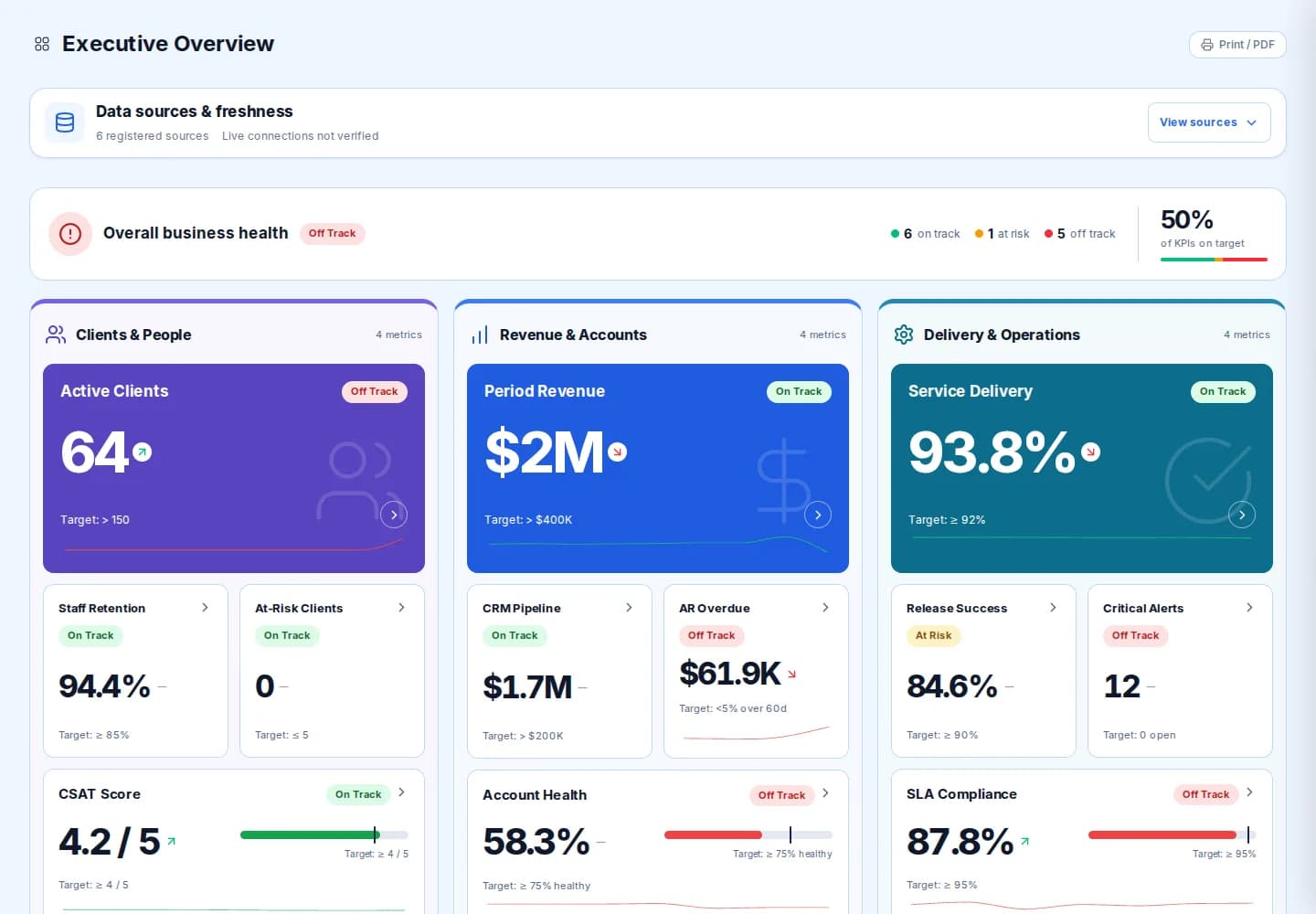The width and height of the screenshot is (1316, 914).
Task: Click the green up arrow beside 4.2 / 5
Action: click(171, 841)
